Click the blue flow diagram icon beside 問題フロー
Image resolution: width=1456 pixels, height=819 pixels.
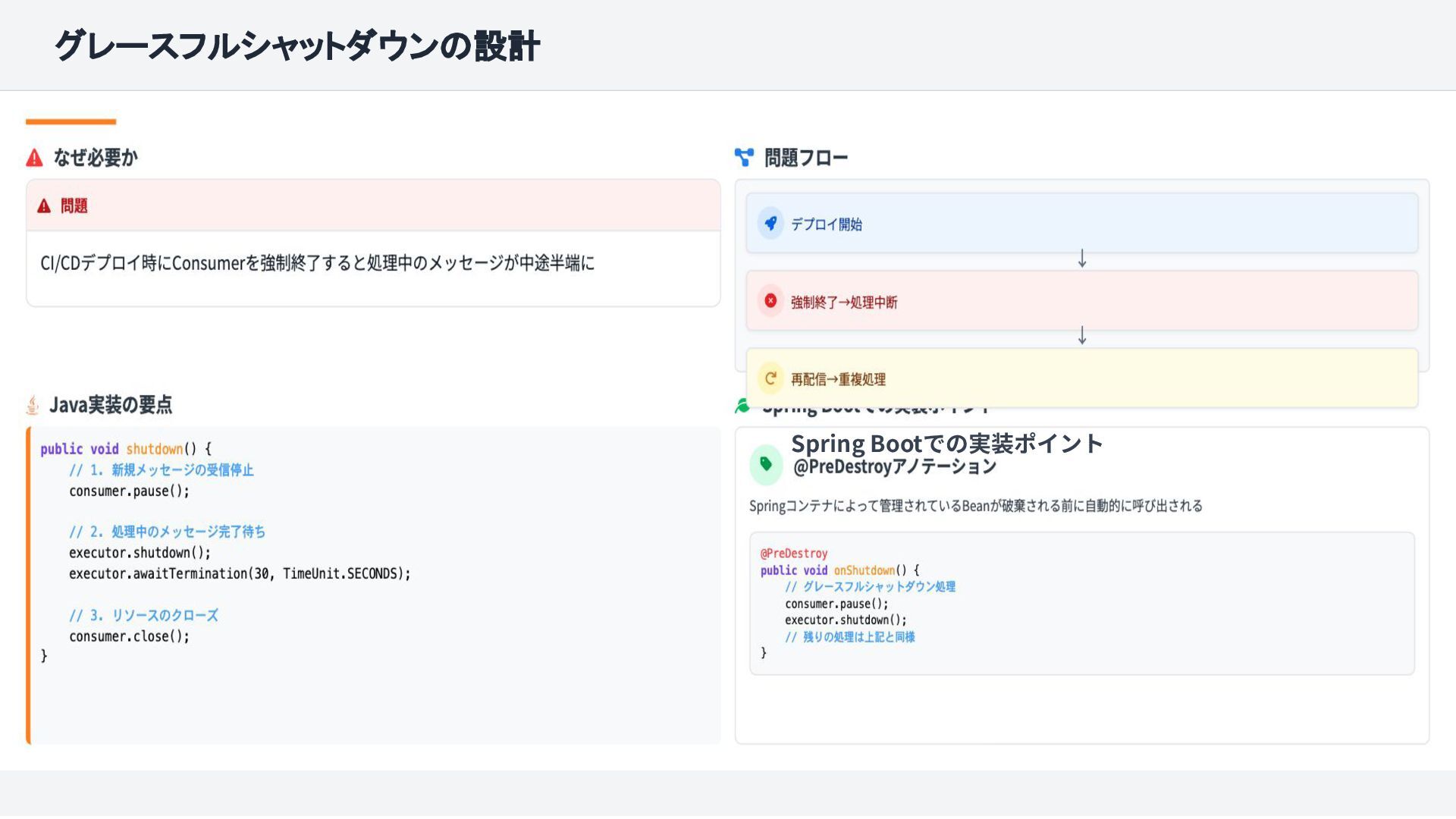pos(744,157)
